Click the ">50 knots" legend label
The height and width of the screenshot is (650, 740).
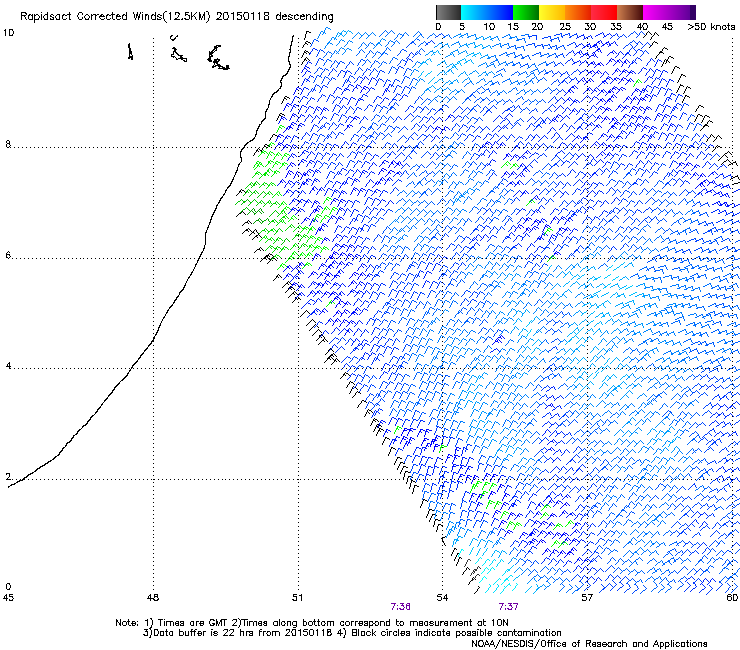tap(711, 27)
